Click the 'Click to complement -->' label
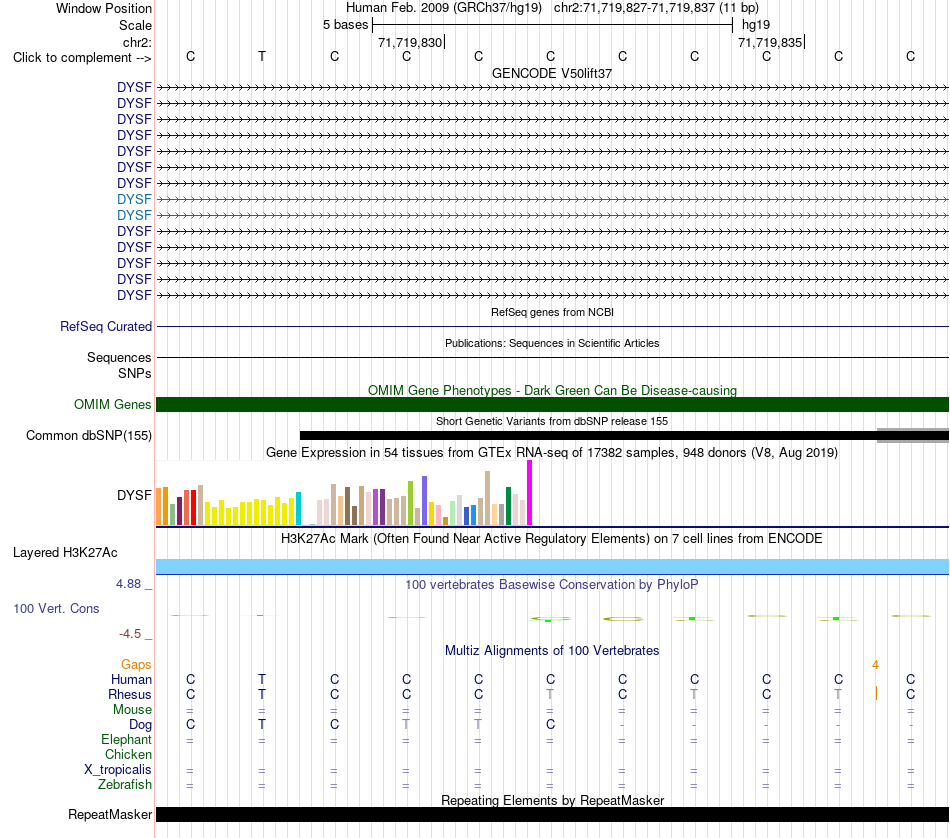950x838 pixels. [x=82, y=58]
